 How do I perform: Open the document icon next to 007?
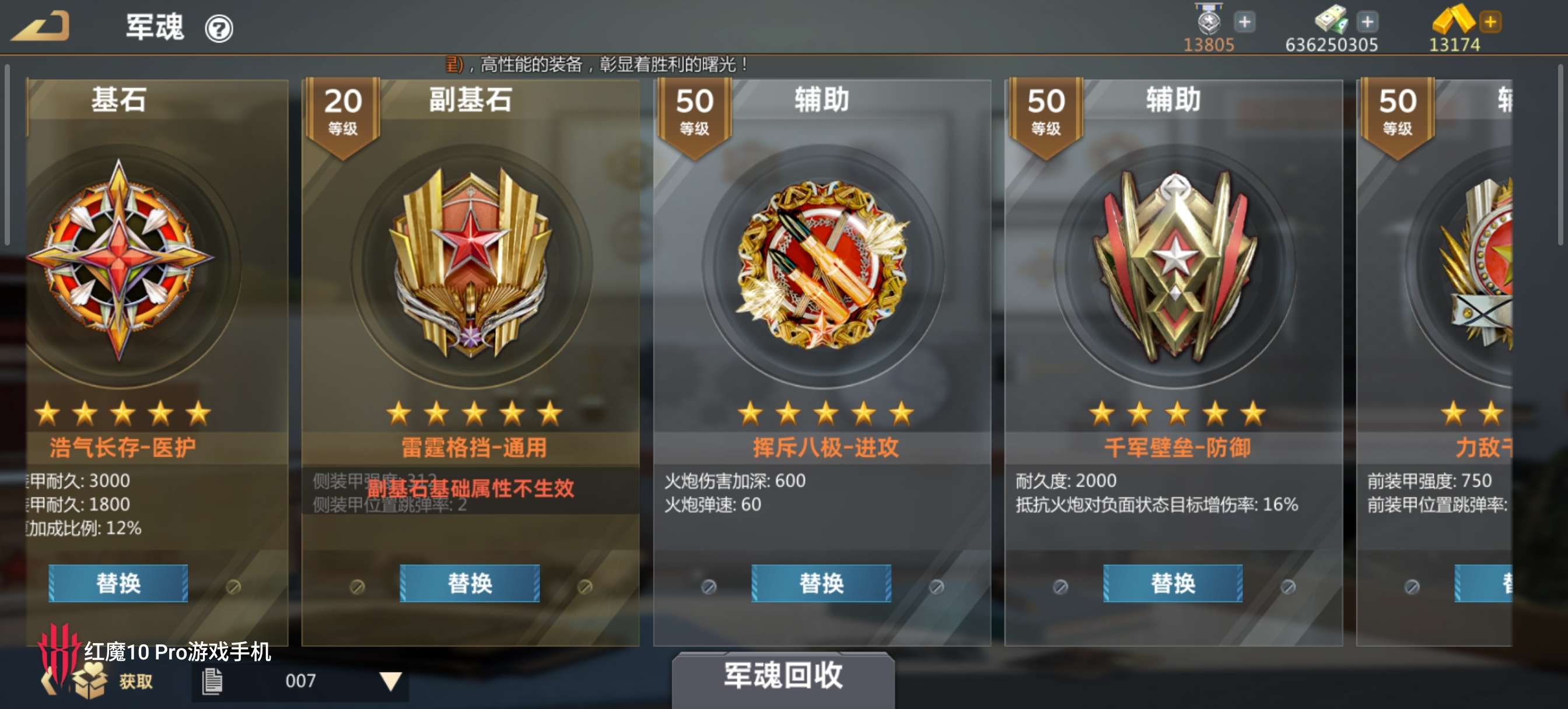(212, 681)
